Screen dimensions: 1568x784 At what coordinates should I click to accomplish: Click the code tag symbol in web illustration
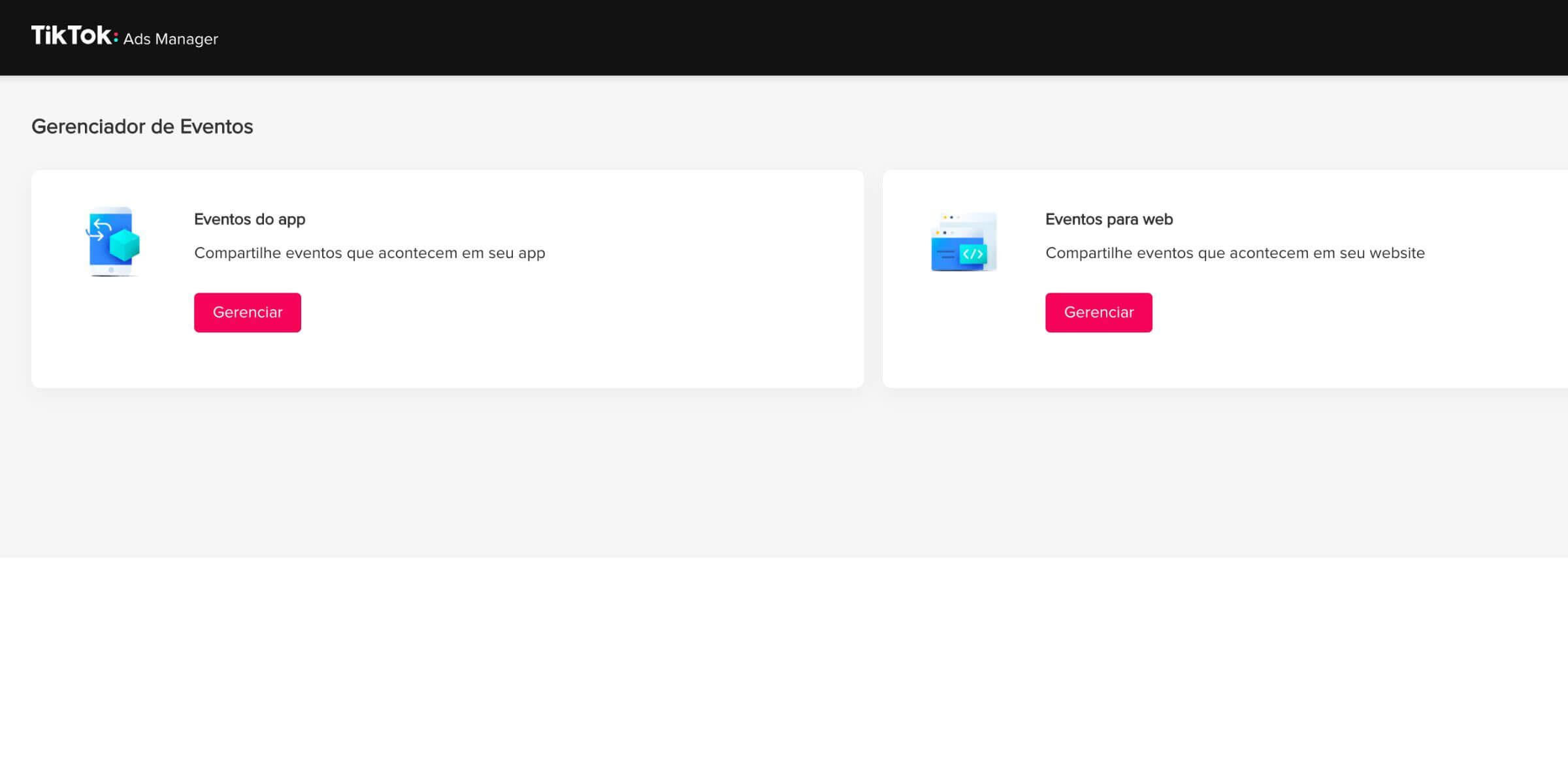point(973,254)
